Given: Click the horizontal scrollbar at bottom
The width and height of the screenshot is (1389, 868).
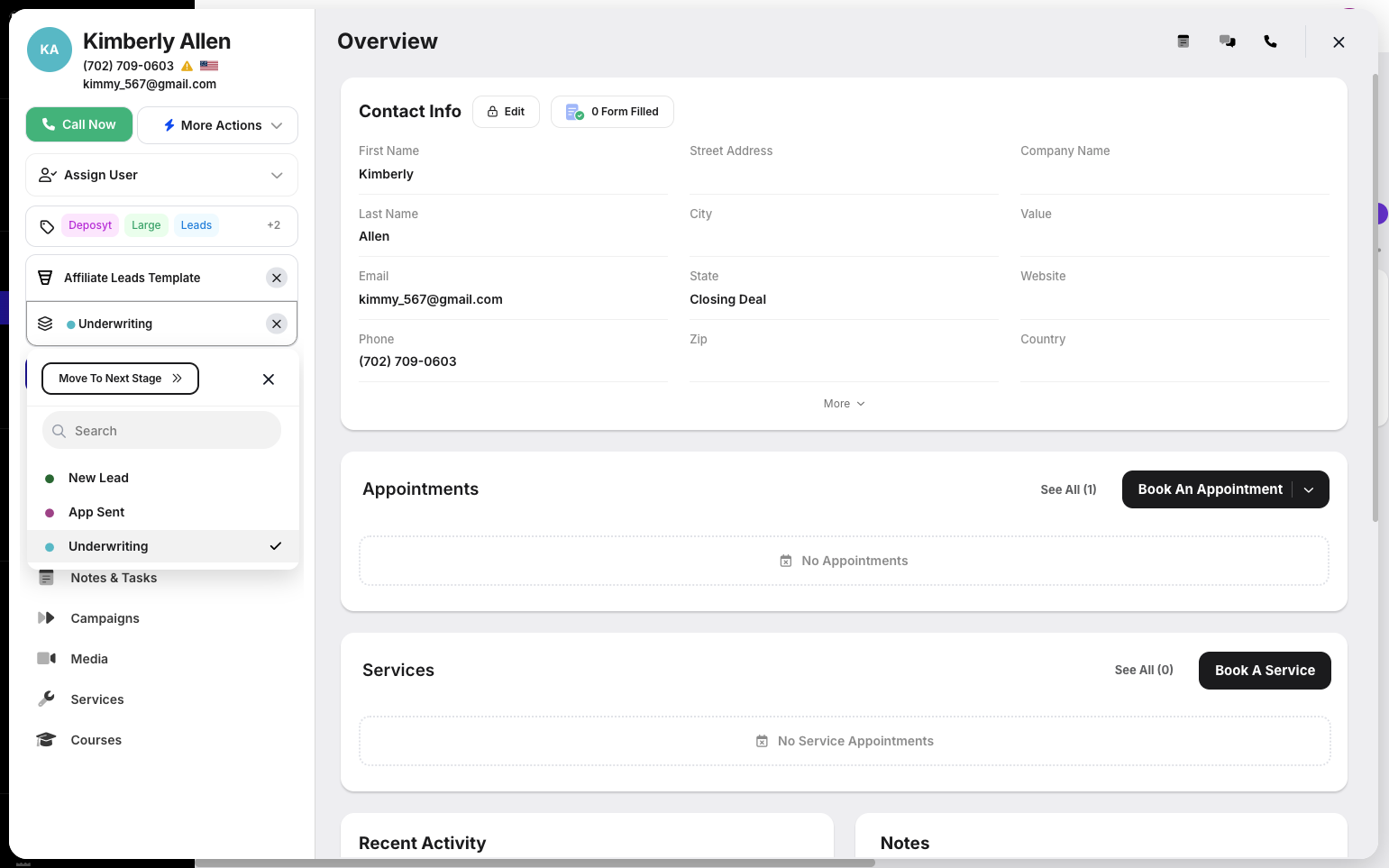Looking at the screenshot, I should click(x=535, y=863).
